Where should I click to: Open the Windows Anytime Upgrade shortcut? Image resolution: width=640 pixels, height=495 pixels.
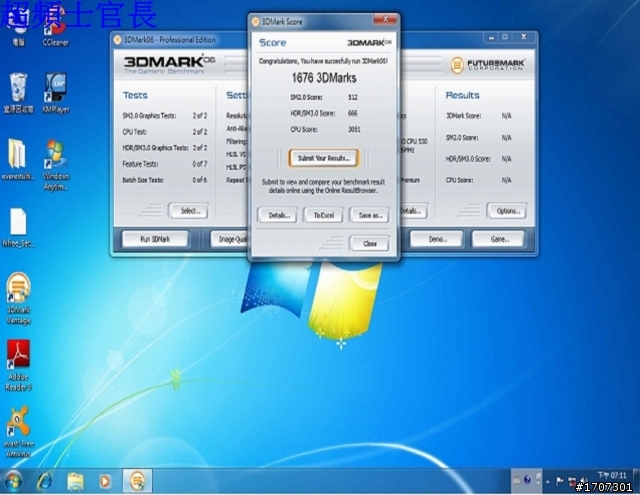56,164
